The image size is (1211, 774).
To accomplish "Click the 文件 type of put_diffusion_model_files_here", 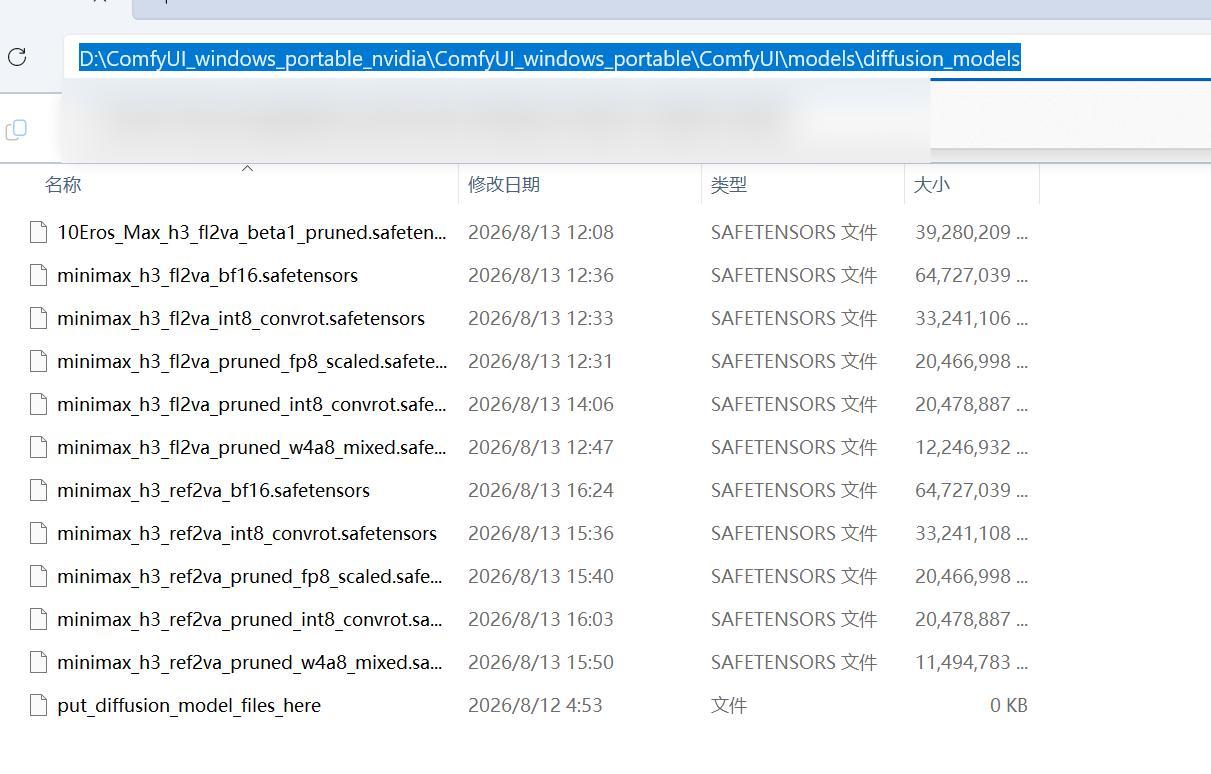I will point(729,705).
